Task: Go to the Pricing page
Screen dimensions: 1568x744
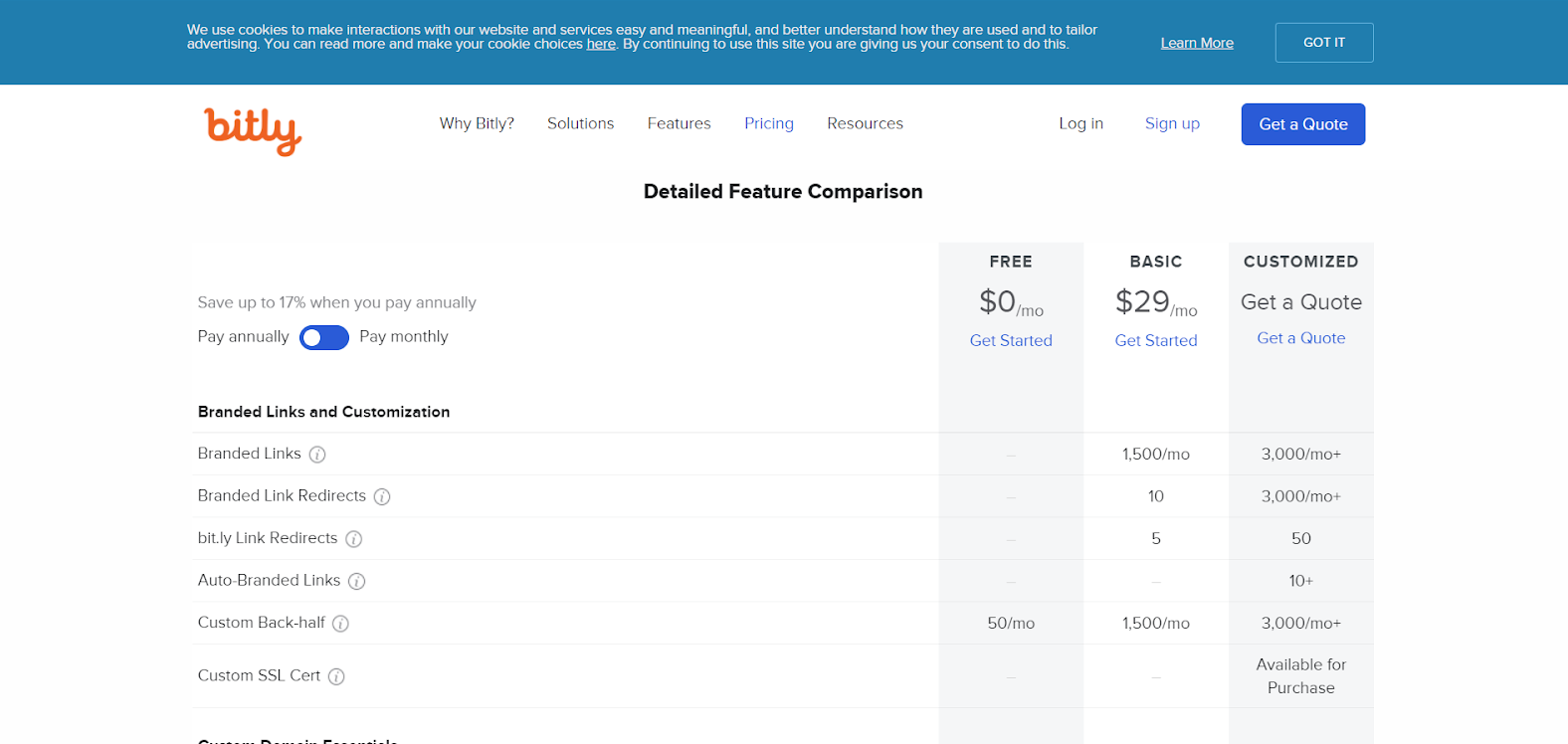Action: [x=769, y=123]
